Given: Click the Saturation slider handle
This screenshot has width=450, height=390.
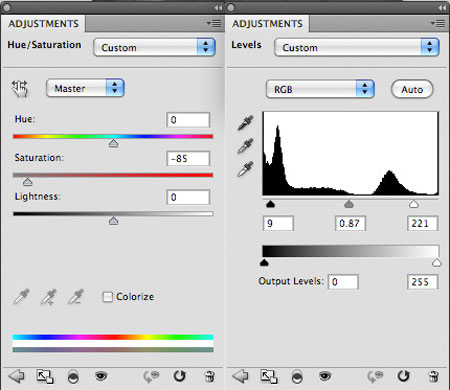Looking at the screenshot, I should pyautogui.click(x=27, y=182).
